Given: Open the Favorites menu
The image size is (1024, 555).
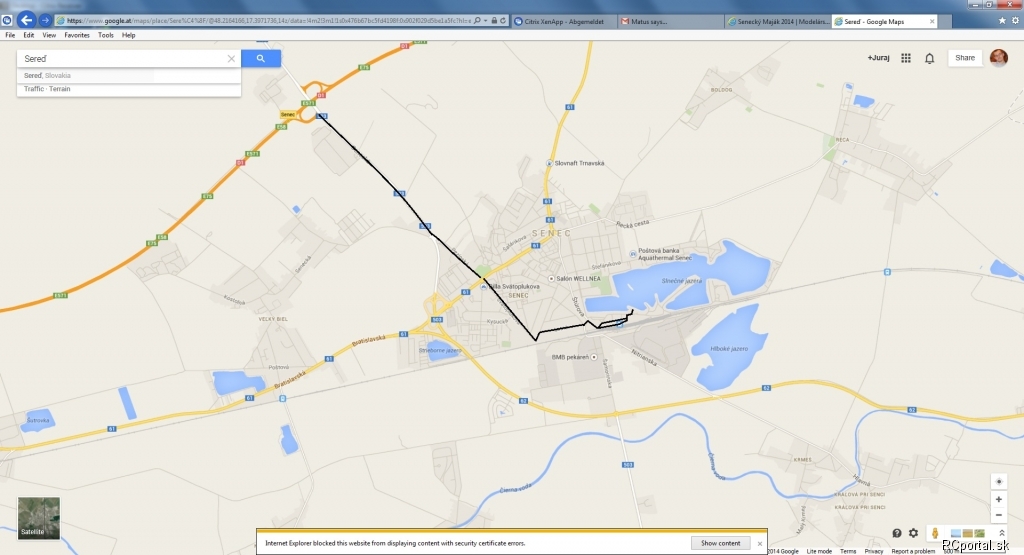Looking at the screenshot, I should pos(77,35).
